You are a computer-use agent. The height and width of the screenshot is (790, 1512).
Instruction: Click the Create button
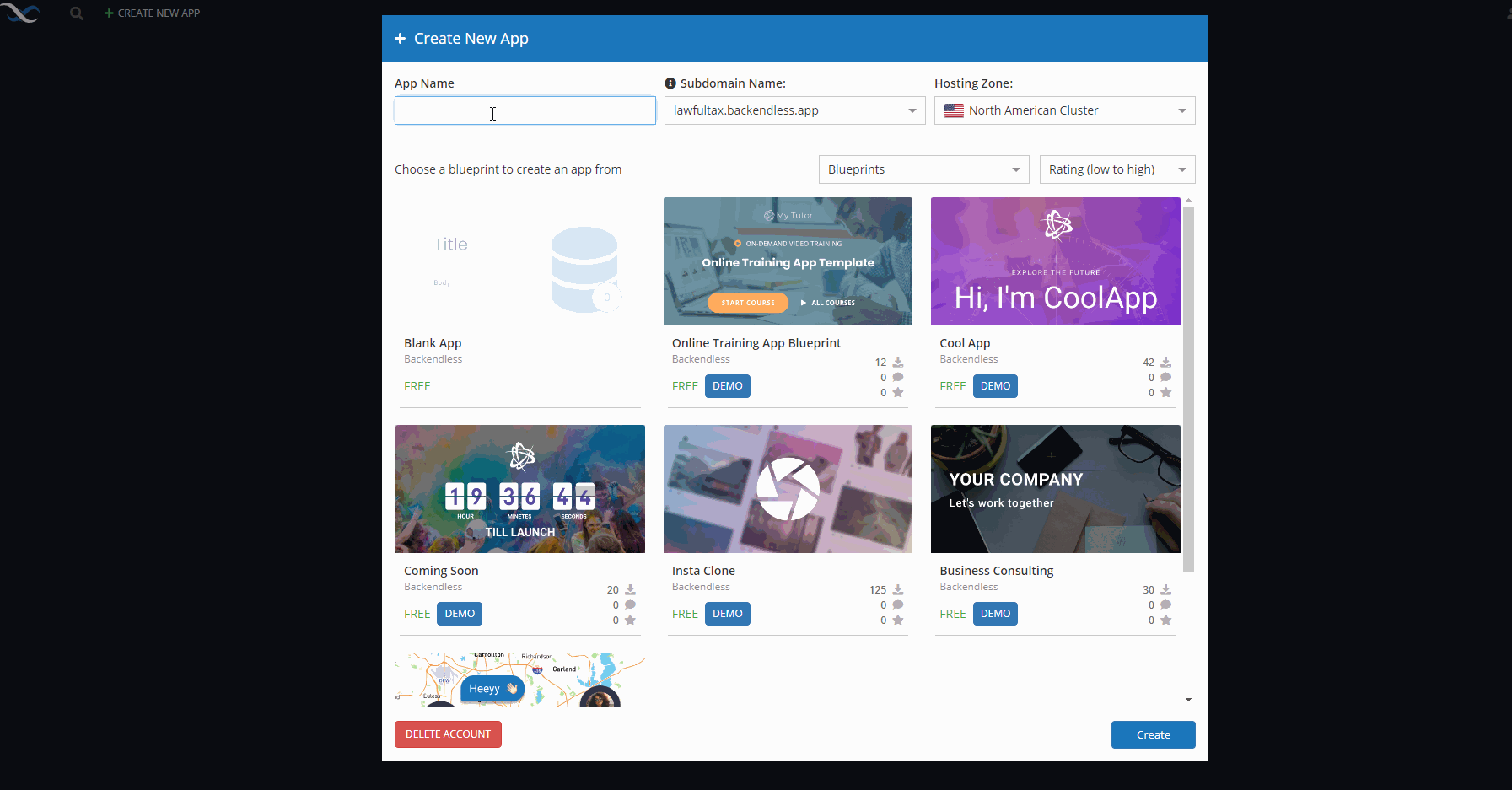[1153, 734]
